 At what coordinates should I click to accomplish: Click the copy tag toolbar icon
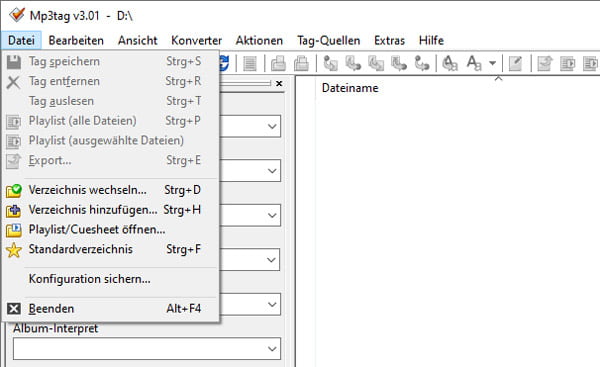(278, 64)
